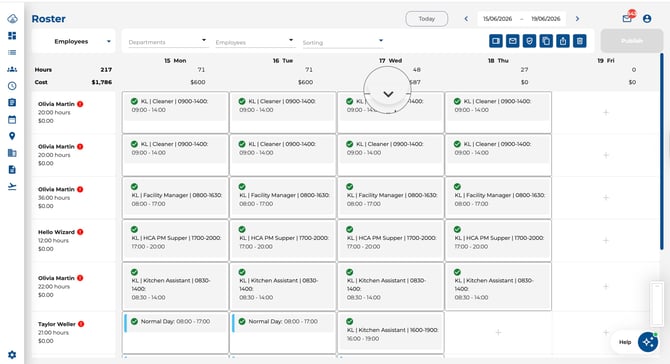
Task: Open the clock icon in sidebar
Action: pyautogui.click(x=12, y=86)
